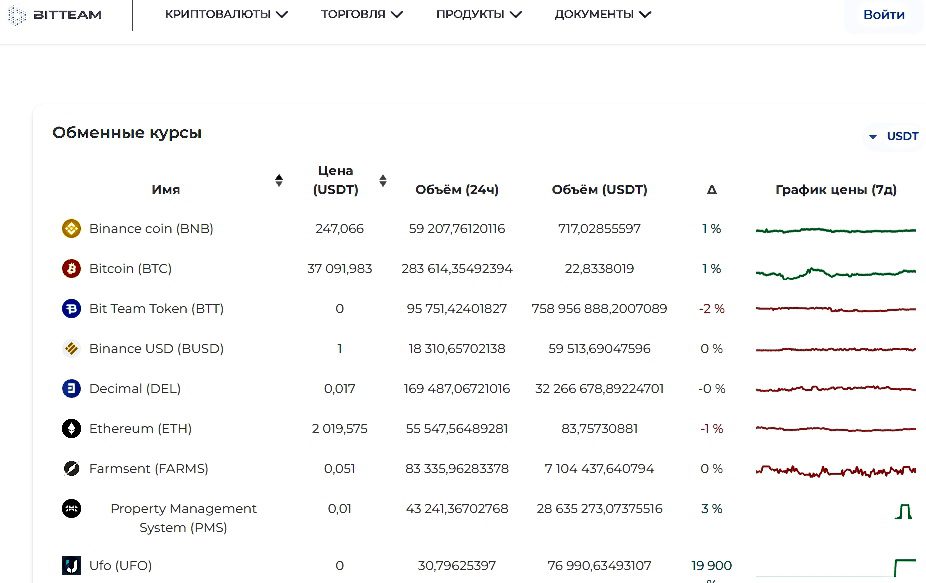926x583 pixels.
Task: Open Binance coin (BNB) row link
Action: pos(151,228)
